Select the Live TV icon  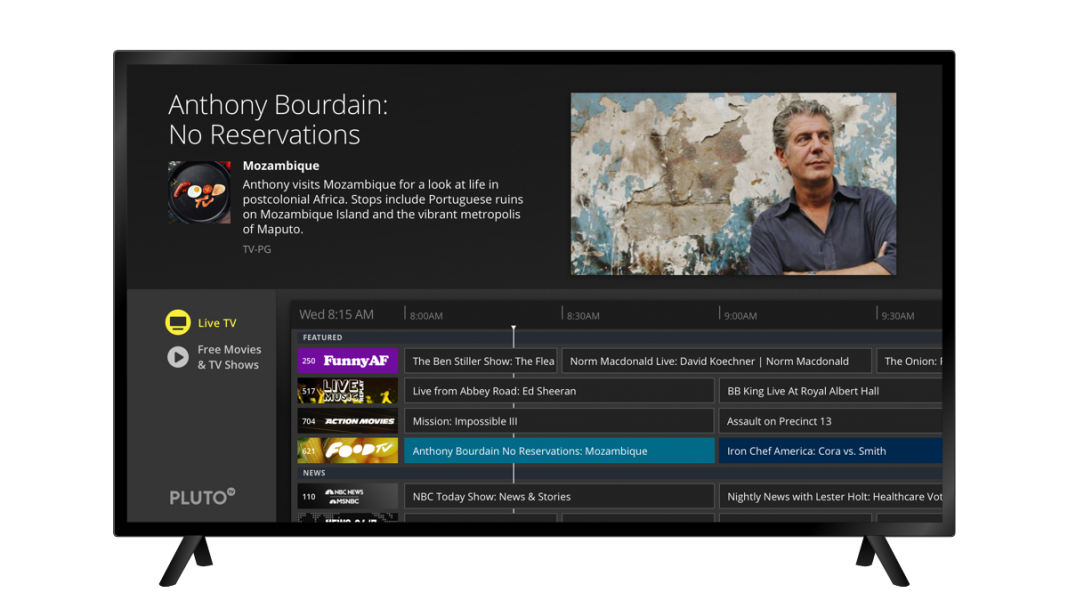178,322
